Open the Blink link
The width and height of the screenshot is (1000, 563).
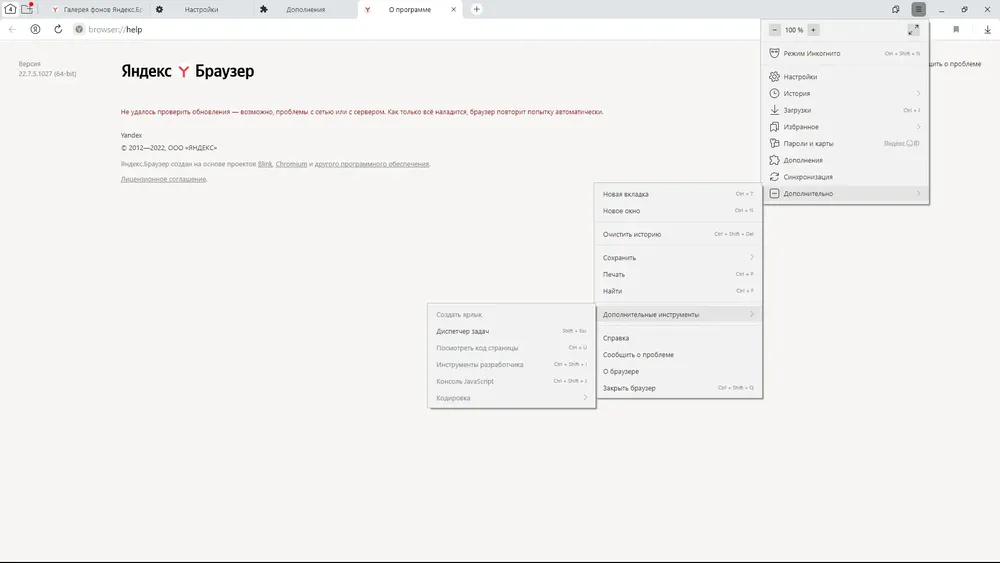pos(265,164)
